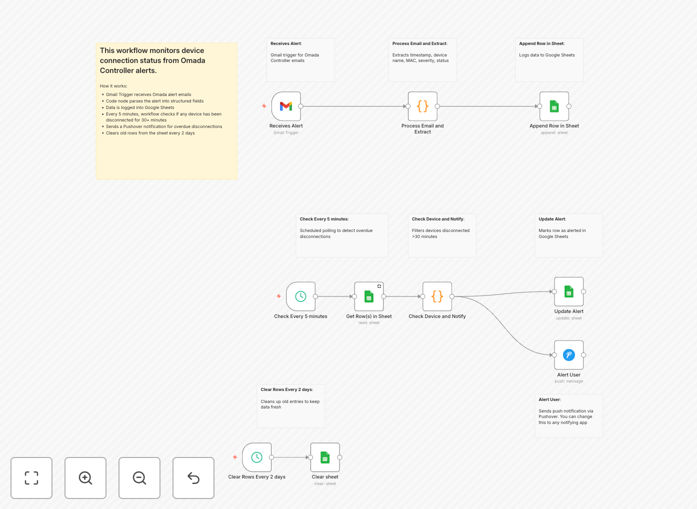
Task: Click the 'Clear Rows Every 2 days' node label
Action: [x=256, y=477]
